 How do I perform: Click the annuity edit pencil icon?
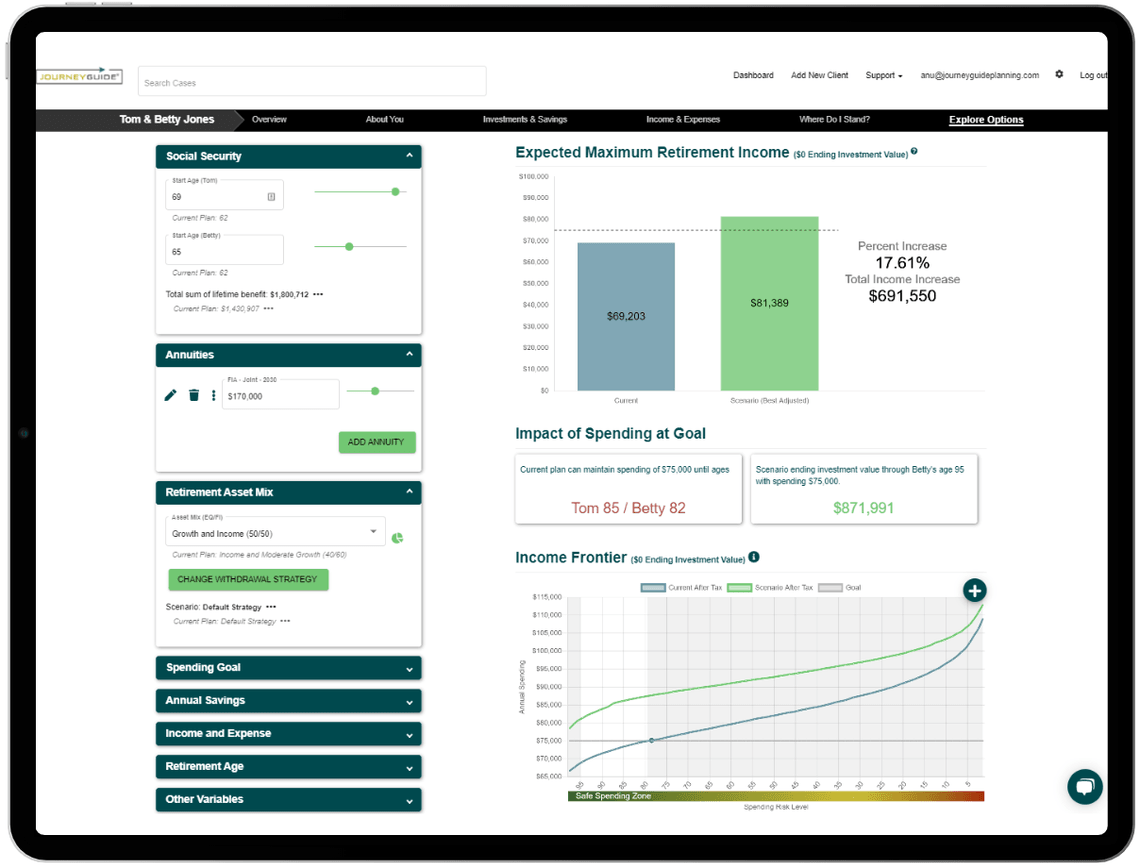click(x=170, y=396)
